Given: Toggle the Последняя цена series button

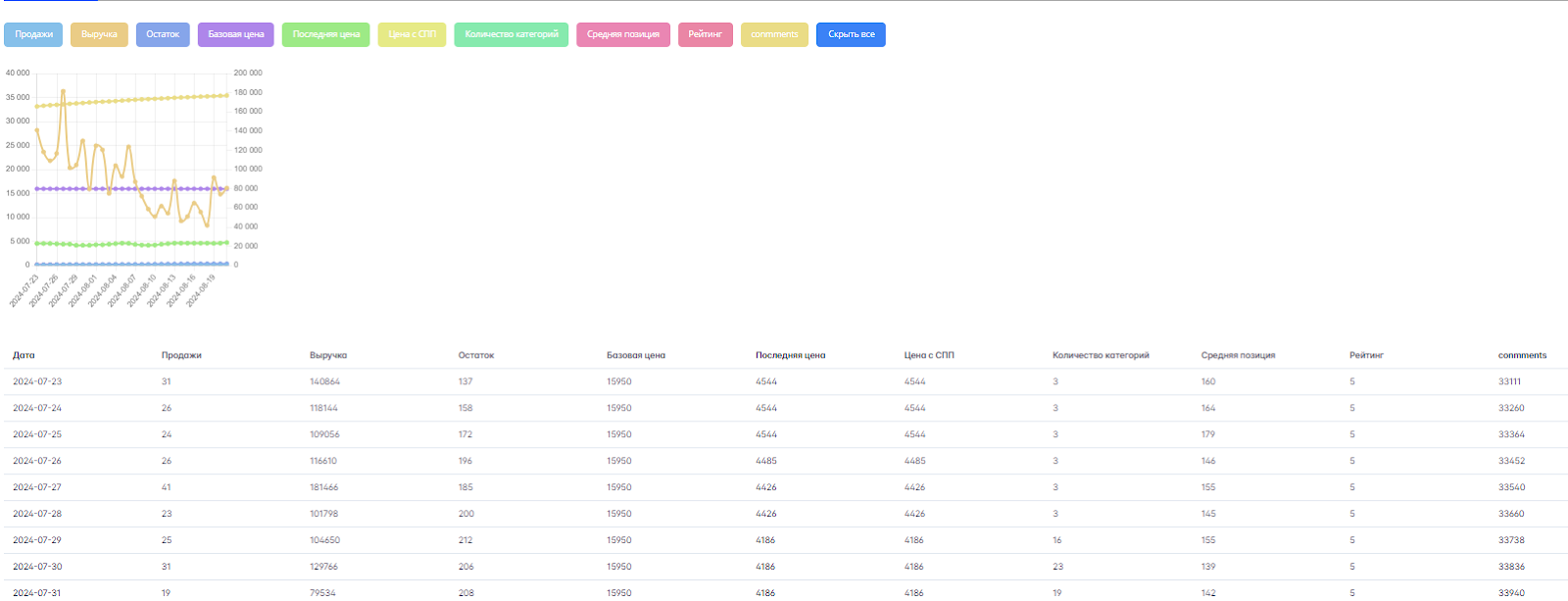Looking at the screenshot, I should pos(326,34).
